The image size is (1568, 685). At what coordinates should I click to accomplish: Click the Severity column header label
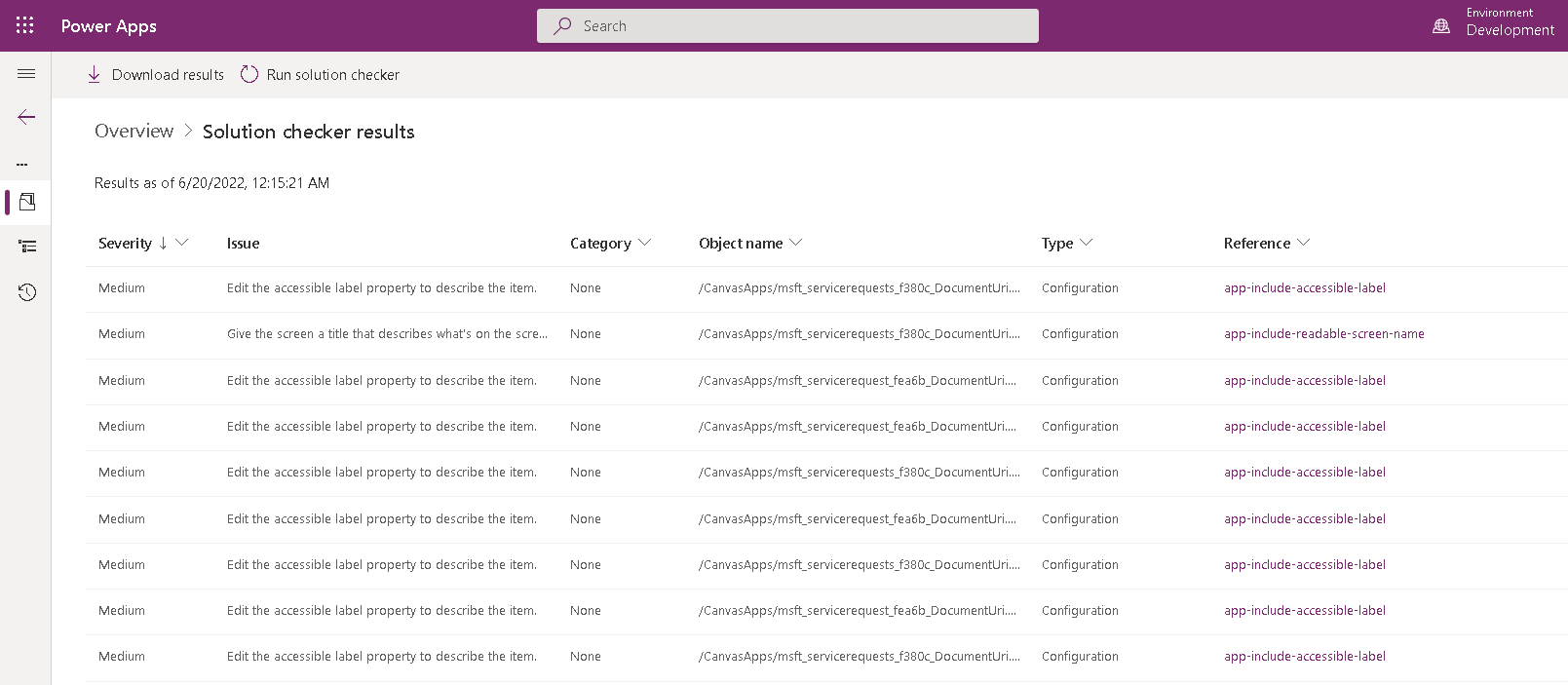point(125,244)
